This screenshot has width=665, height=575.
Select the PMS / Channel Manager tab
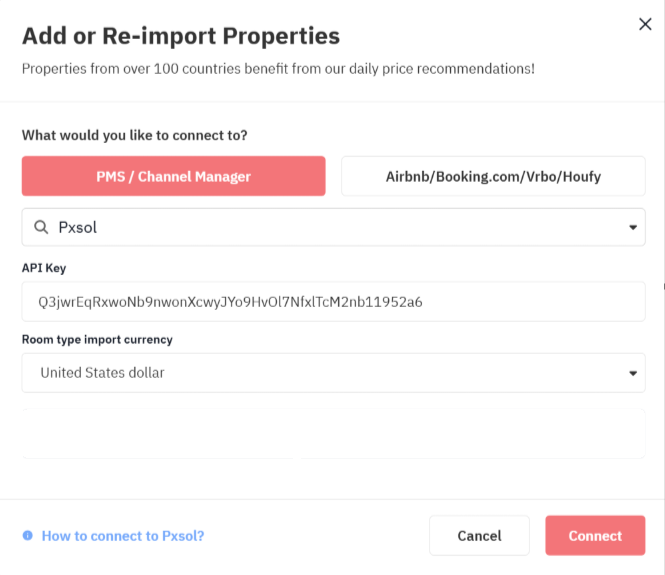click(174, 176)
